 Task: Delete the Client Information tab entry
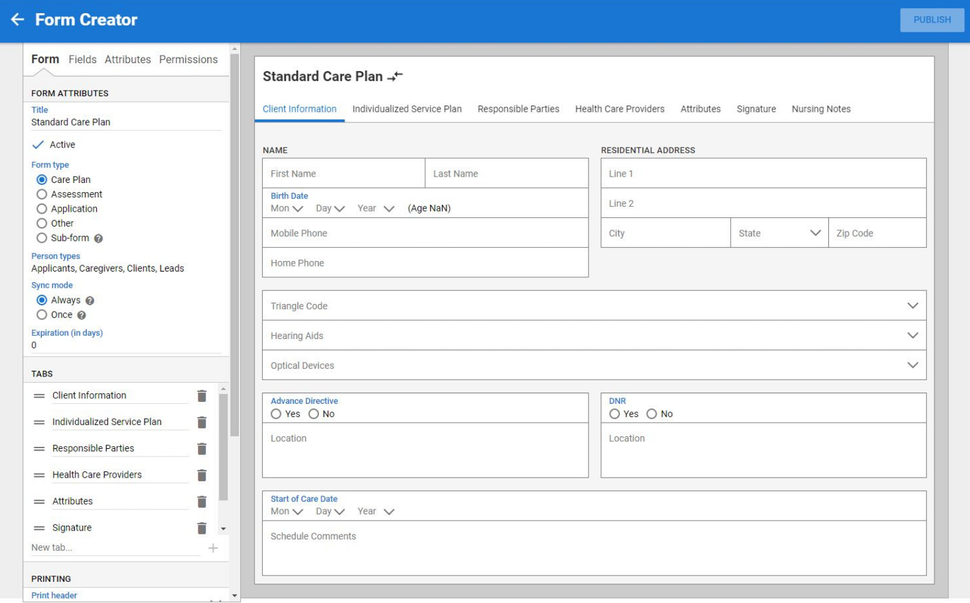point(202,396)
